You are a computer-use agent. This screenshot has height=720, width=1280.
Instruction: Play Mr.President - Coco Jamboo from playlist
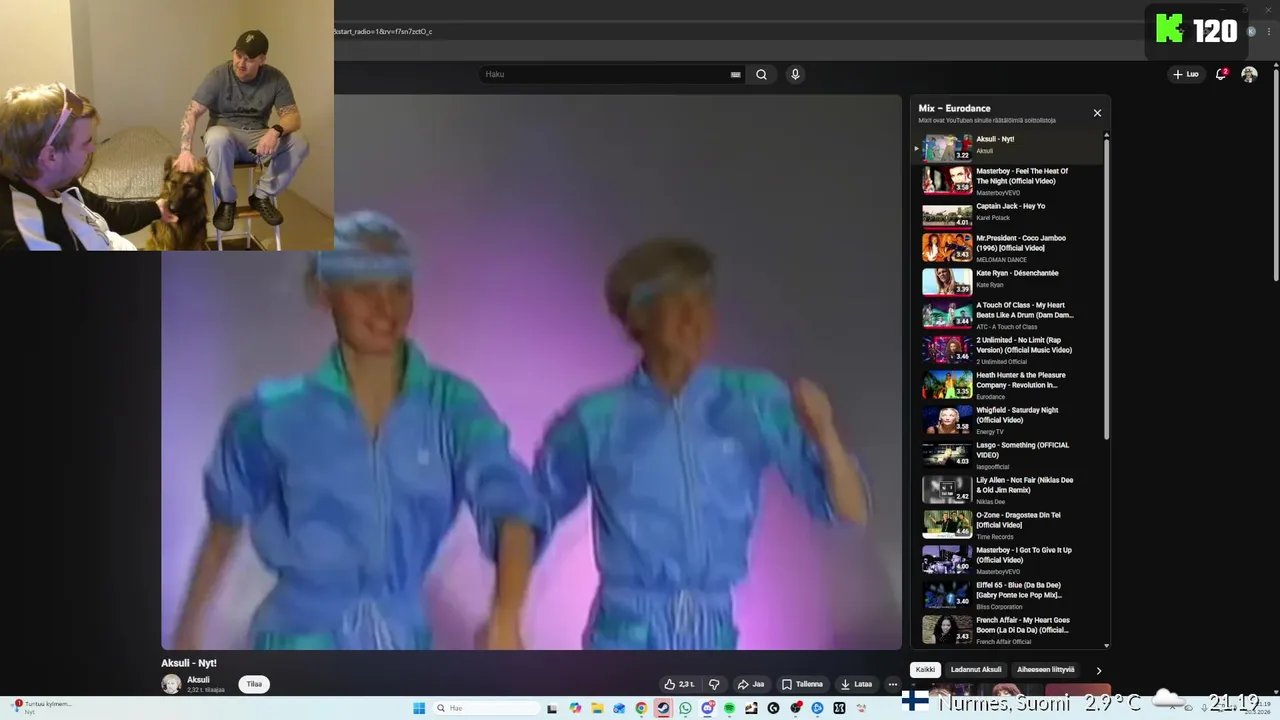click(1007, 248)
